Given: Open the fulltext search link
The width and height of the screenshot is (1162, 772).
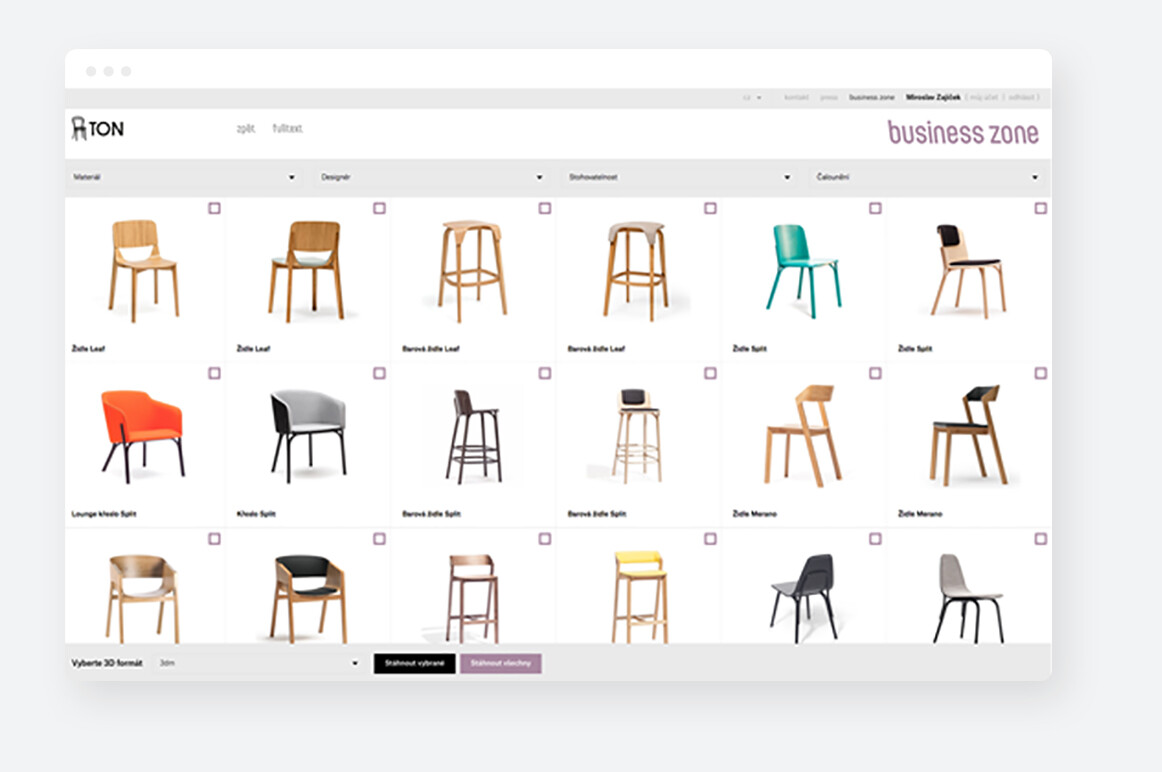Looking at the screenshot, I should (x=288, y=129).
